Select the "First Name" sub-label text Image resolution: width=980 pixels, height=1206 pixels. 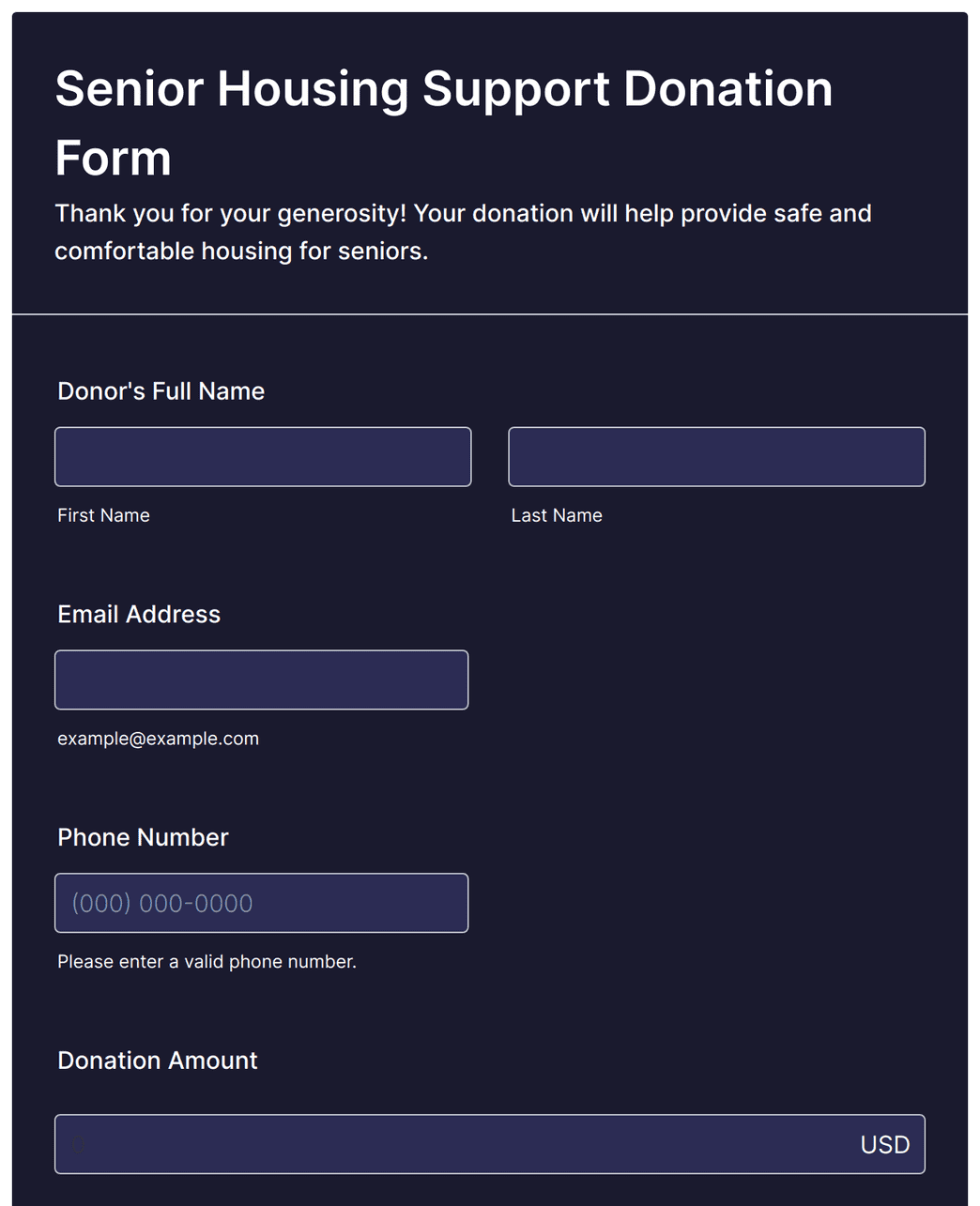coord(103,515)
